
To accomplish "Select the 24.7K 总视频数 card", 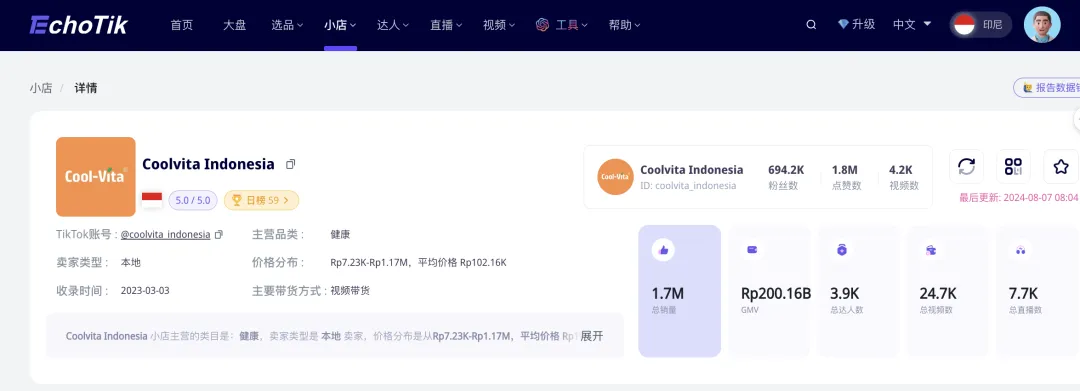I will pos(947,291).
